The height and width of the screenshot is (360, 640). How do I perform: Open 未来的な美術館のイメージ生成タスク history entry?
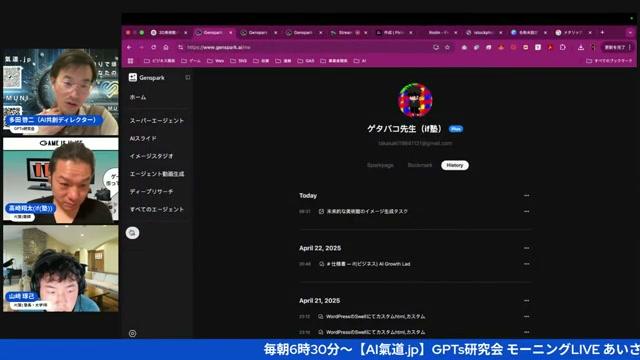point(367,211)
